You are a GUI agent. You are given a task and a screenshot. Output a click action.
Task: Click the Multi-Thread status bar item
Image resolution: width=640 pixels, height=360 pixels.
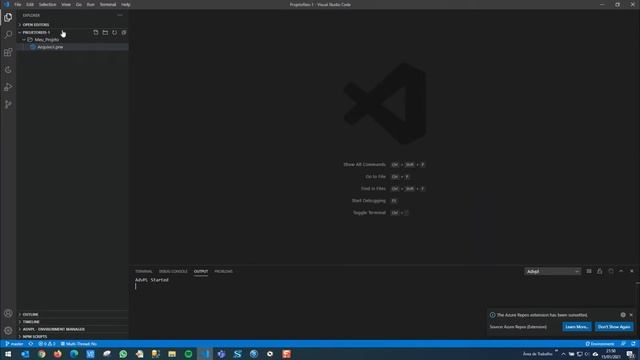(79, 344)
